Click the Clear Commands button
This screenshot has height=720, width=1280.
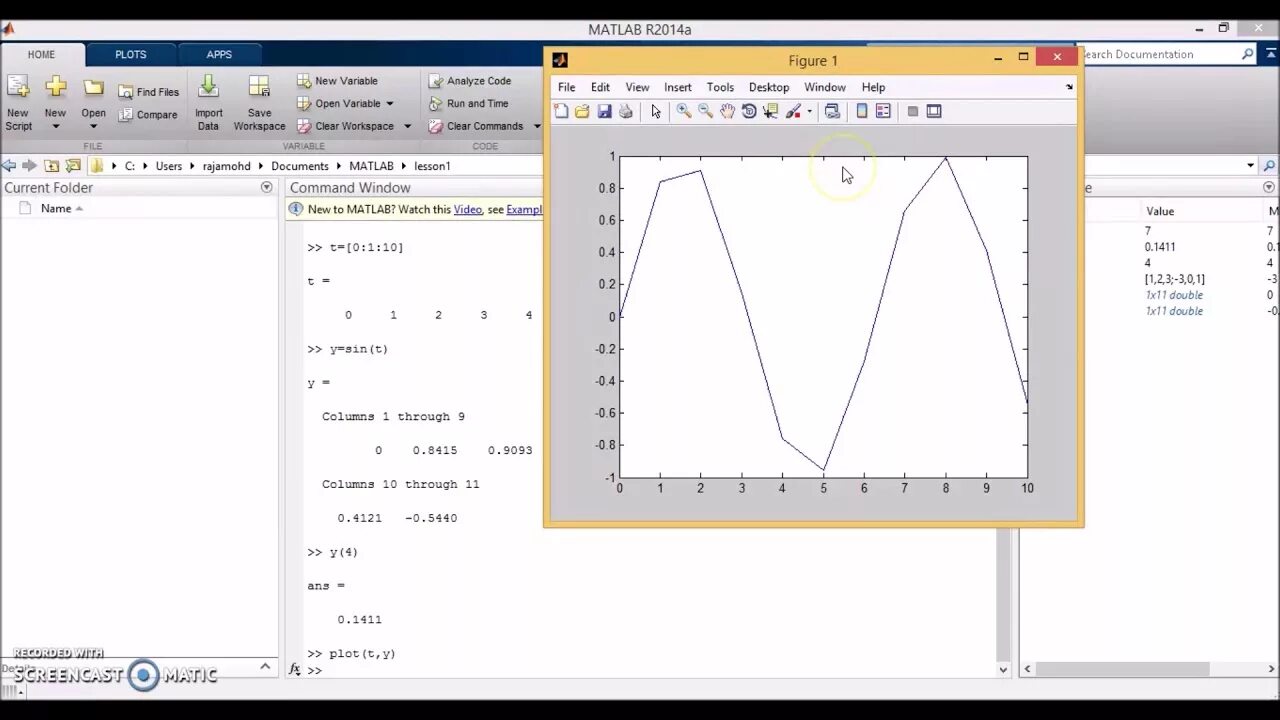point(475,126)
